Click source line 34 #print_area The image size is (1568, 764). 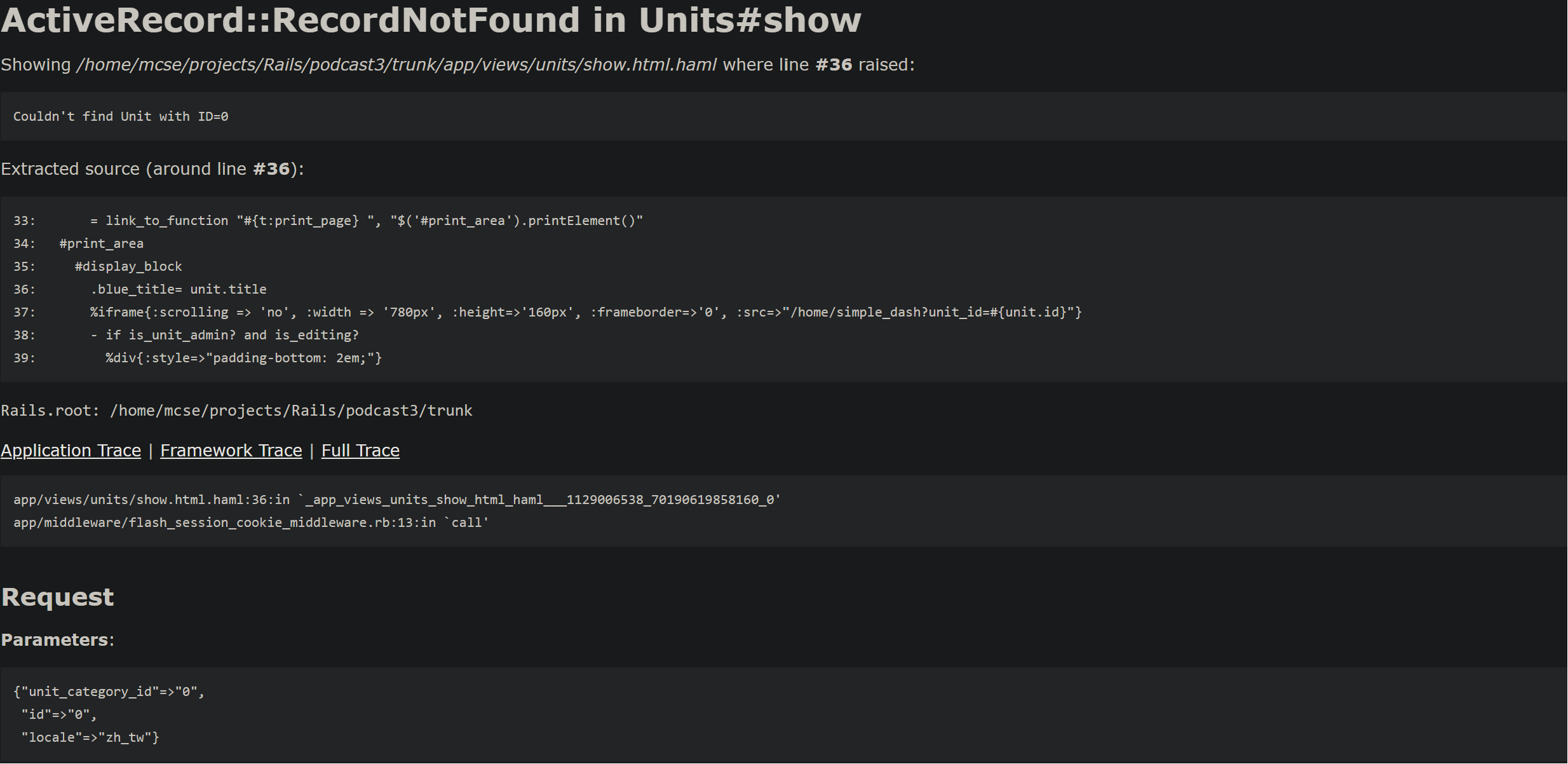point(102,243)
